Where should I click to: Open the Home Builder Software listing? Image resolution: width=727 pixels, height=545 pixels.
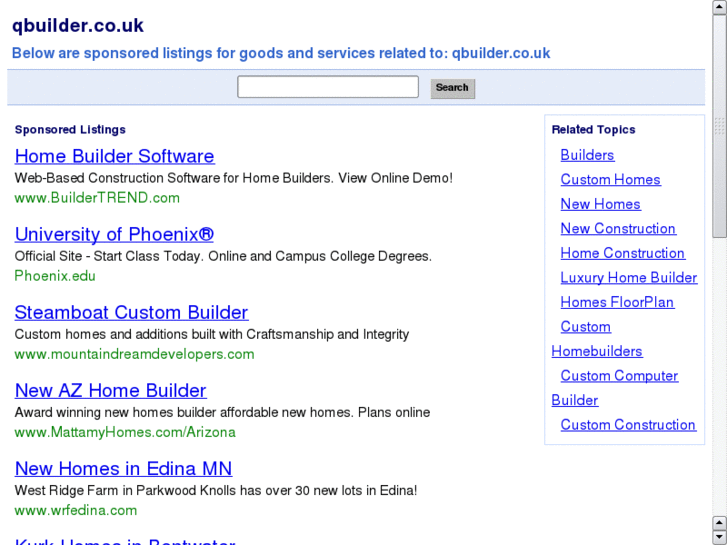(x=114, y=156)
